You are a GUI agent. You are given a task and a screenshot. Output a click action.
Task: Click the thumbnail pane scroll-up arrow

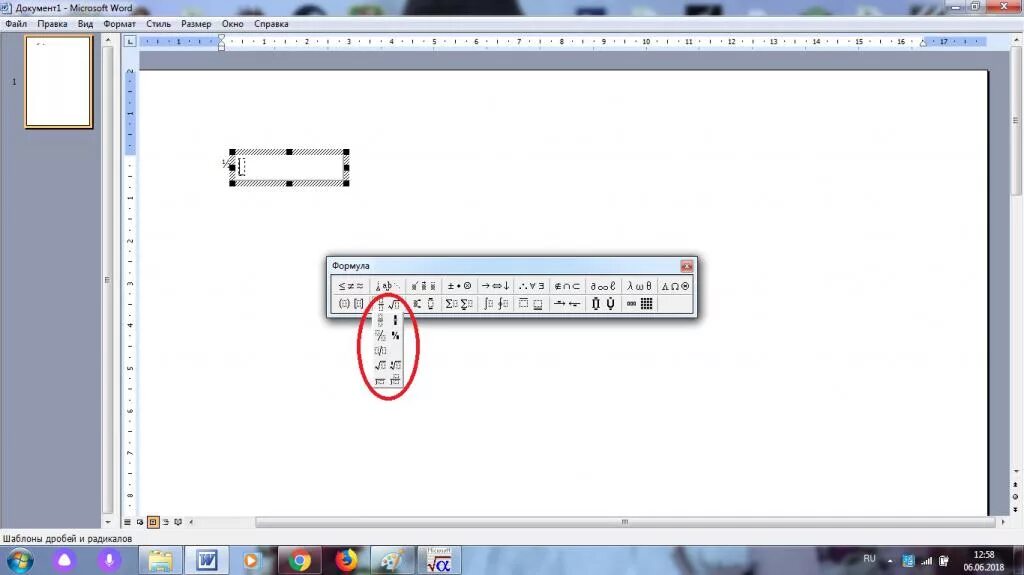(x=108, y=41)
